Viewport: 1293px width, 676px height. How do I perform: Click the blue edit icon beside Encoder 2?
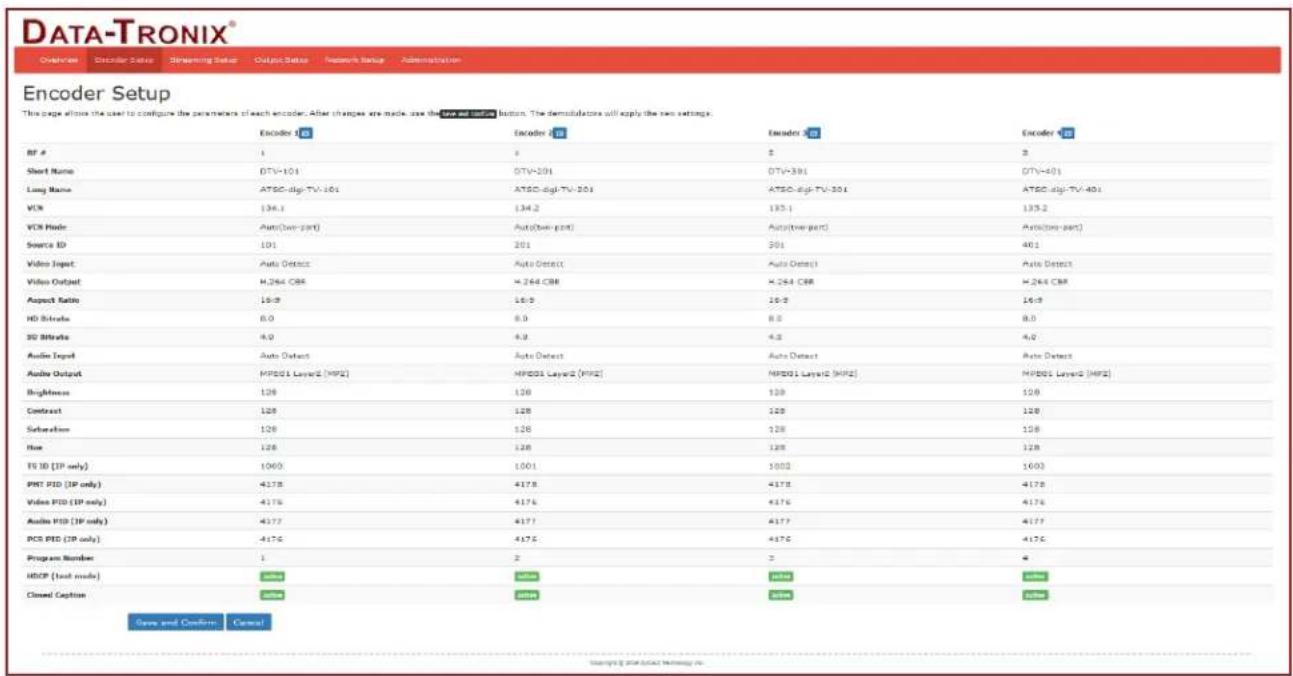tap(560, 133)
